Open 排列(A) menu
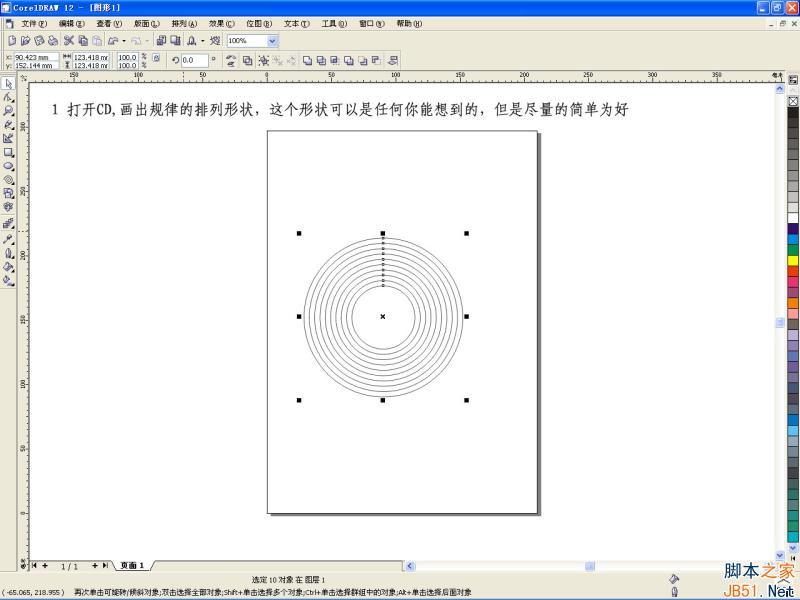This screenshot has width=800, height=600. tap(184, 23)
